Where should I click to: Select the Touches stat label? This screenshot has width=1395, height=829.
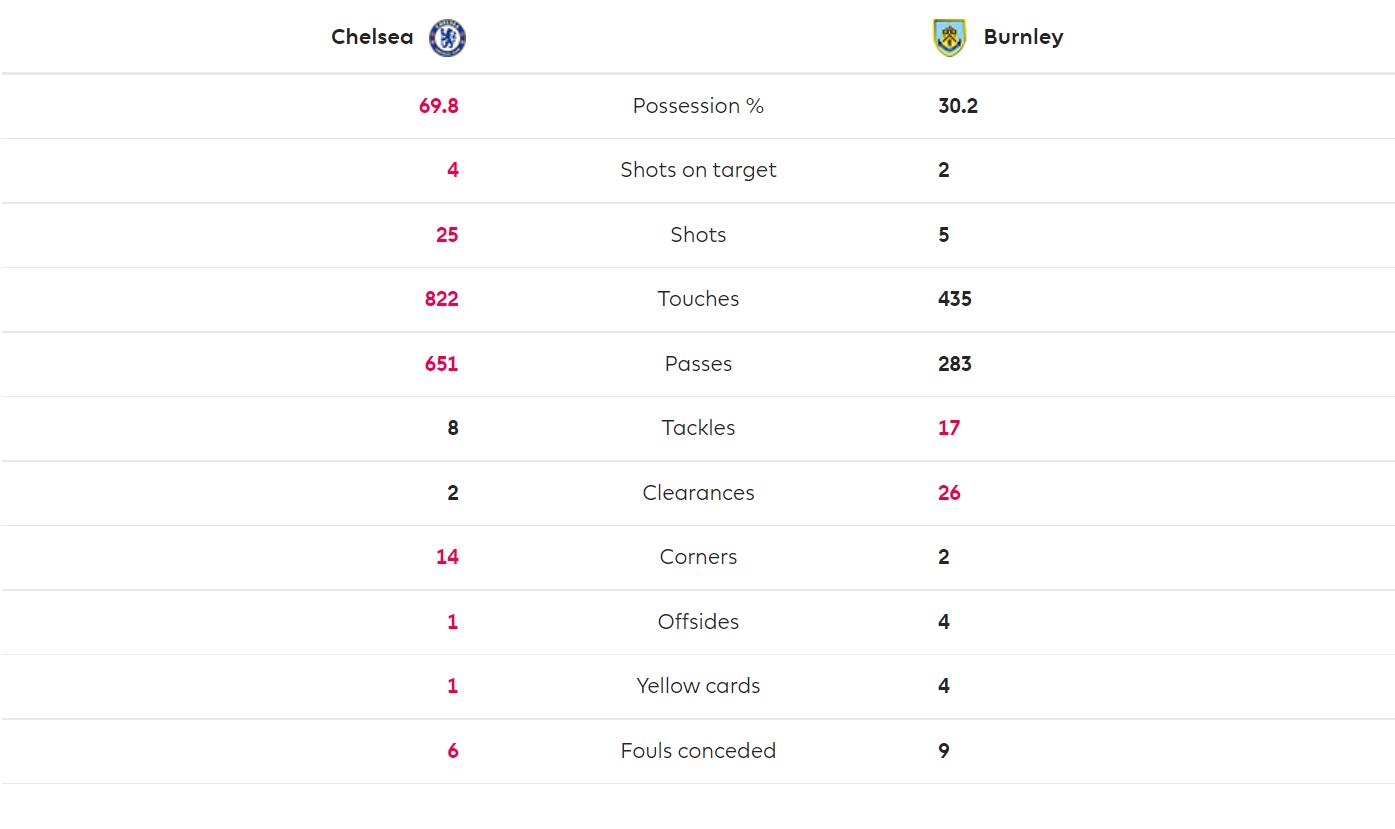698,299
